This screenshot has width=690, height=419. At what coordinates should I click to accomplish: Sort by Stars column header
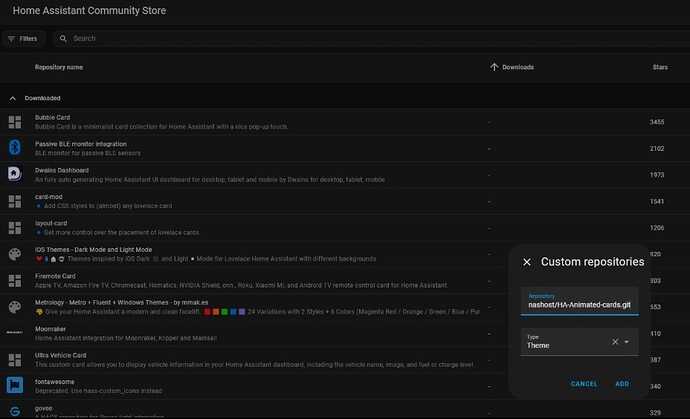click(660, 67)
